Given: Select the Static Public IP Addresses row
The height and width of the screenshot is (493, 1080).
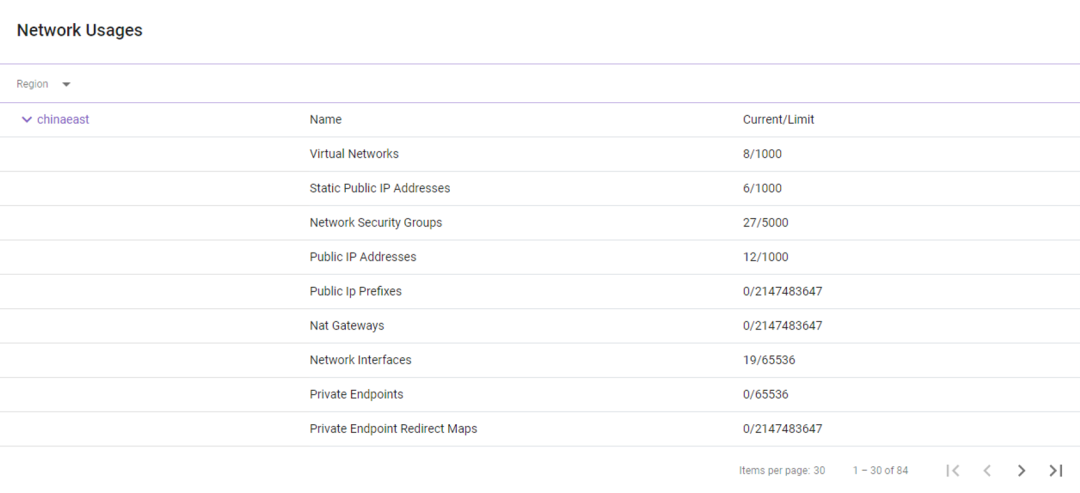Looking at the screenshot, I should [380, 188].
